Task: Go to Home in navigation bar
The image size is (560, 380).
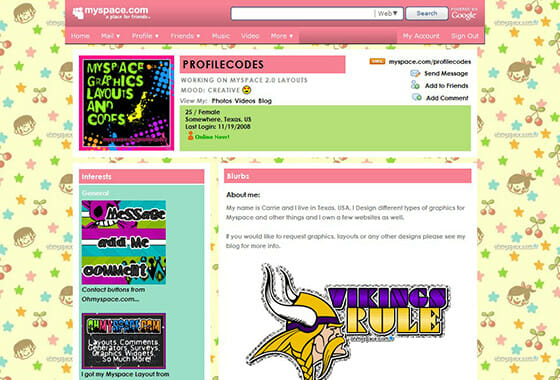Action: tap(80, 36)
